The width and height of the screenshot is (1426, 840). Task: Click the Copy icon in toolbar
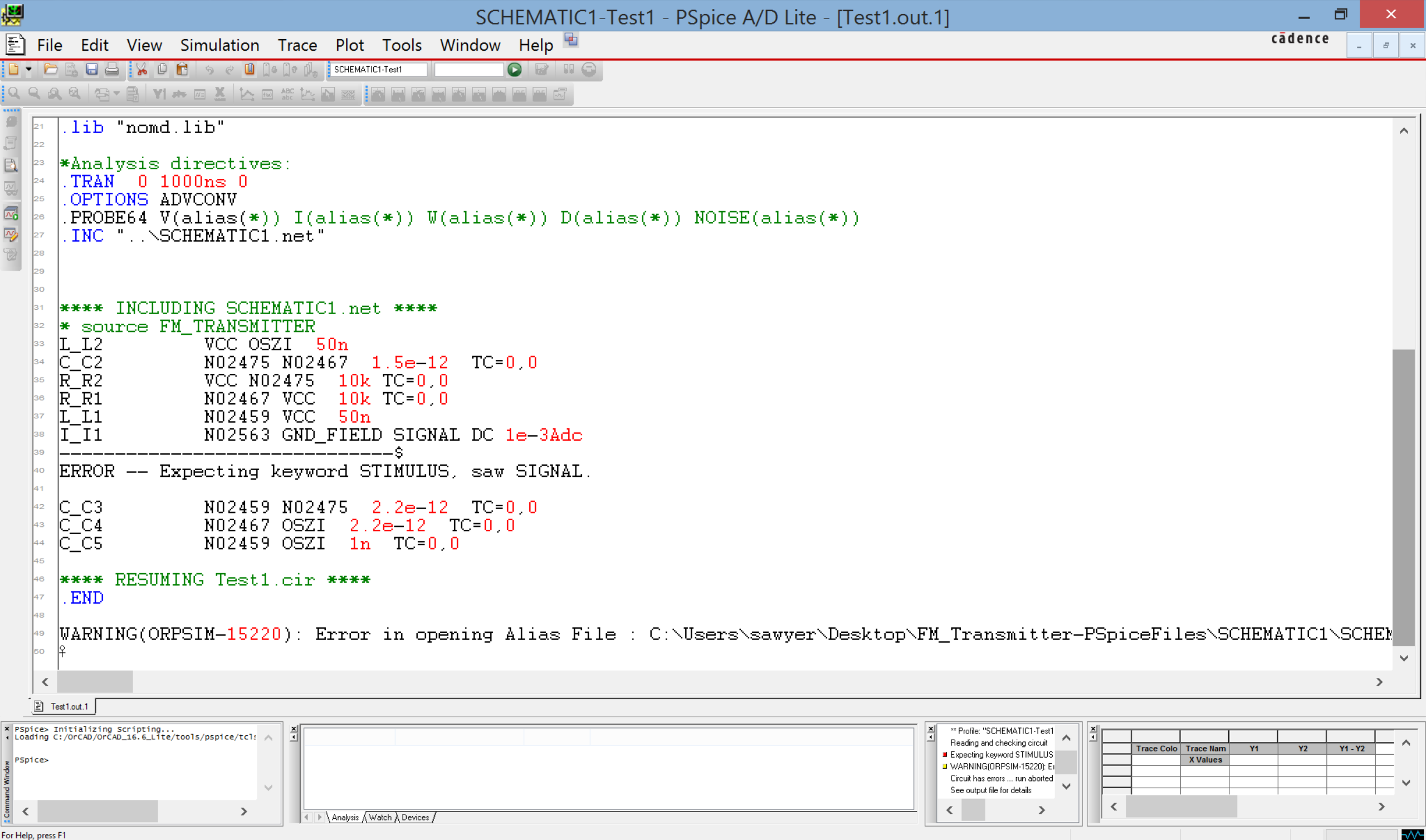tap(162, 70)
